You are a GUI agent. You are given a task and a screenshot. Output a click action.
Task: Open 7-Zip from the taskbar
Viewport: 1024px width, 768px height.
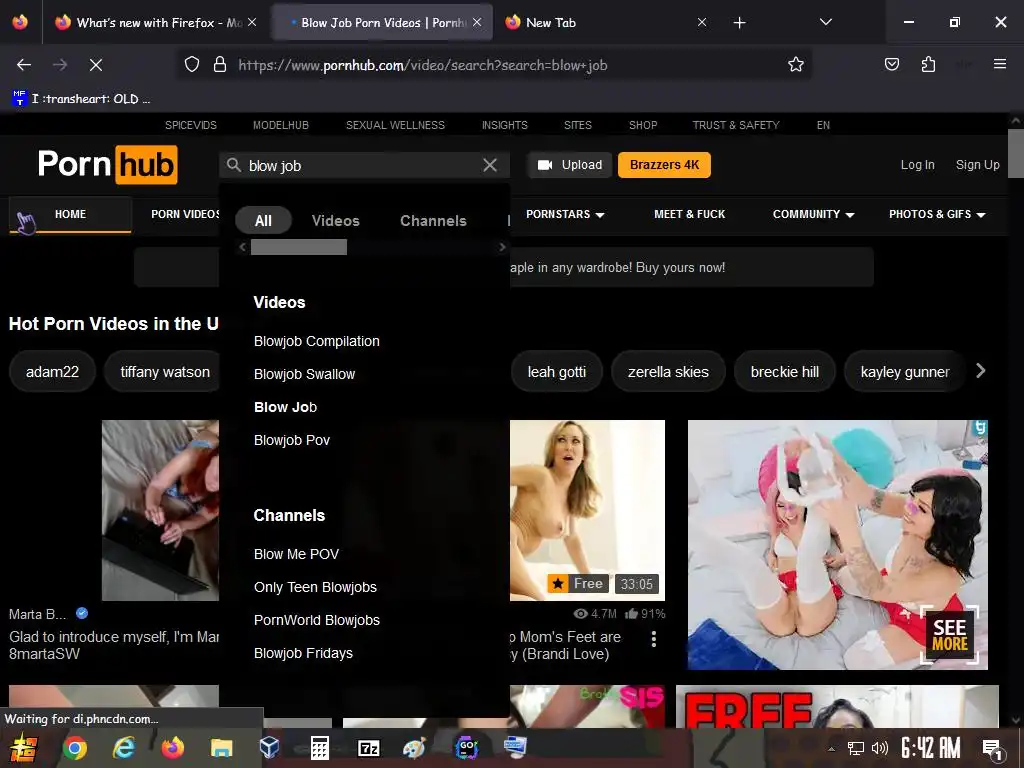pos(368,748)
